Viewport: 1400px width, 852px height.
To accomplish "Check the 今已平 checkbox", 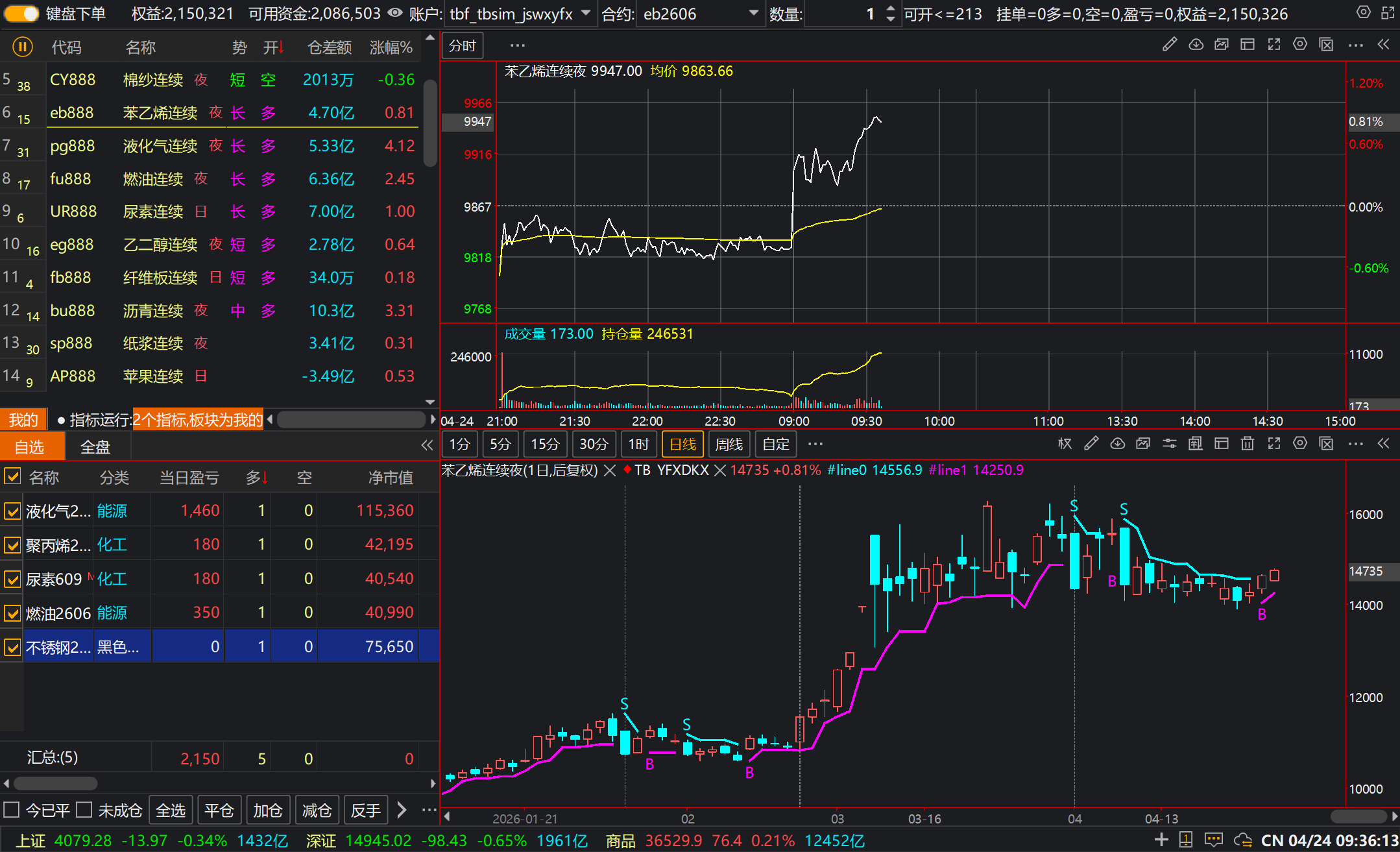I will click(x=11, y=810).
